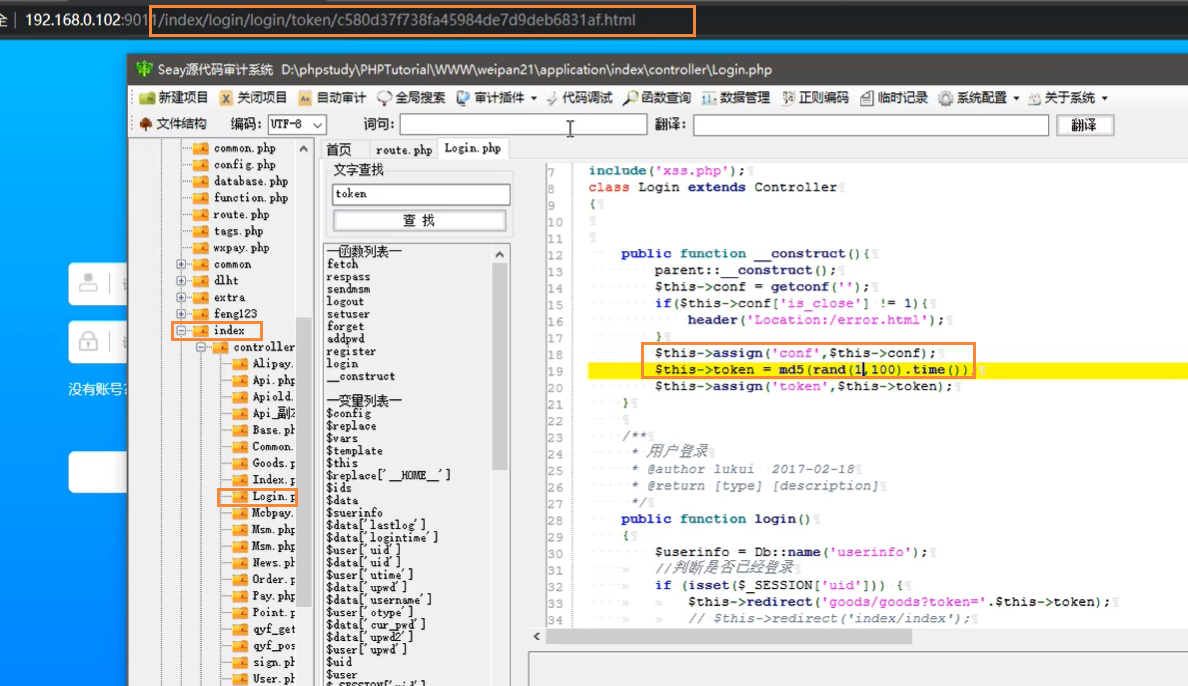This screenshot has height=686, width=1188.
Task: Select Login.p file in the tree
Action: pyautogui.click(x=274, y=496)
